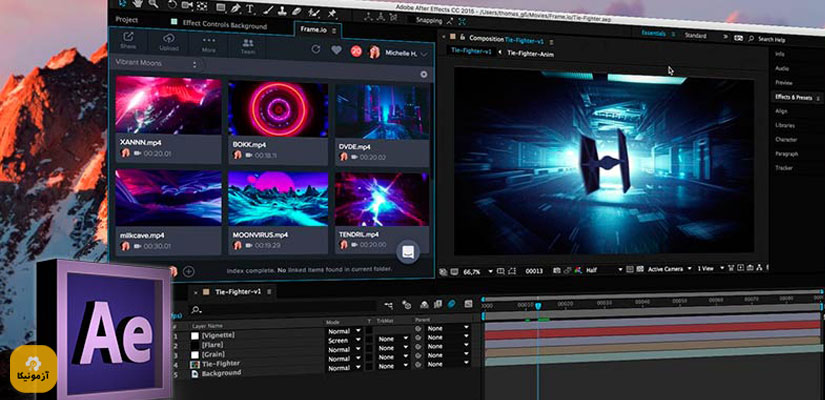Viewport: 825px width, 400px height.
Task: Click the Frame.io Share button
Action: point(128,41)
